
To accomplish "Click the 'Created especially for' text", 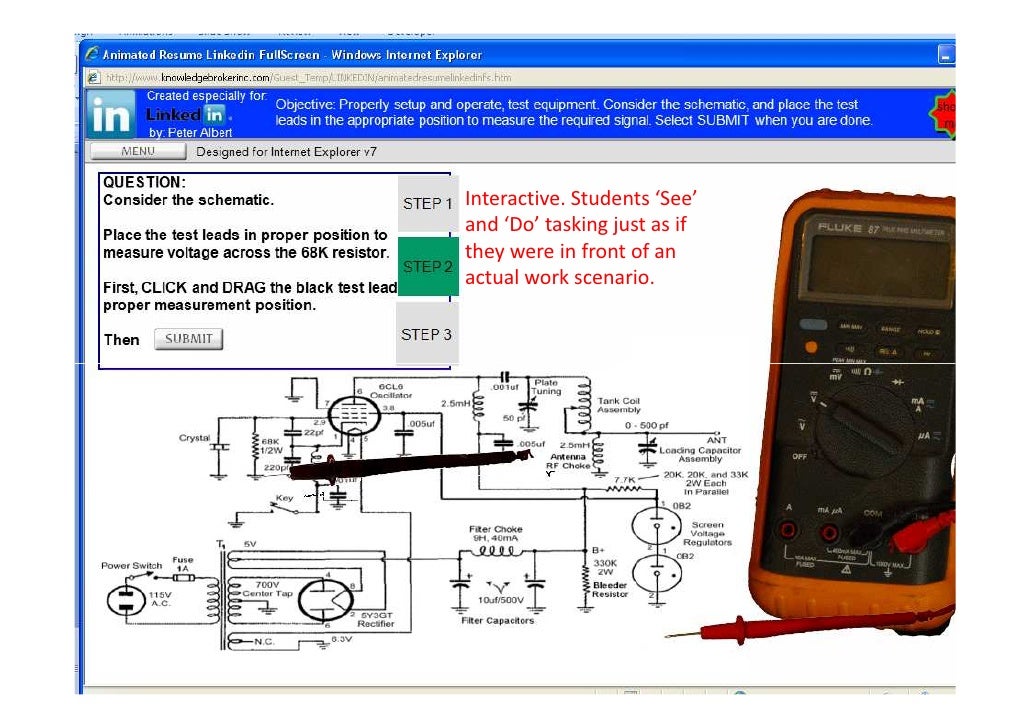I will 206,96.
